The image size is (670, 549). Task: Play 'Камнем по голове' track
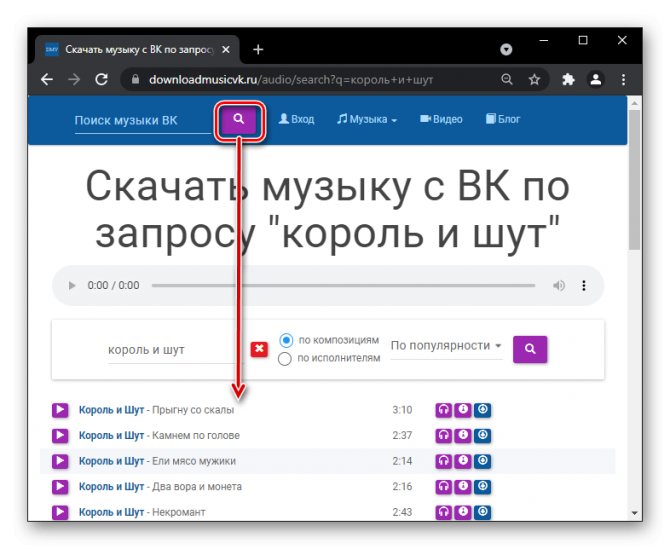[x=60, y=435]
